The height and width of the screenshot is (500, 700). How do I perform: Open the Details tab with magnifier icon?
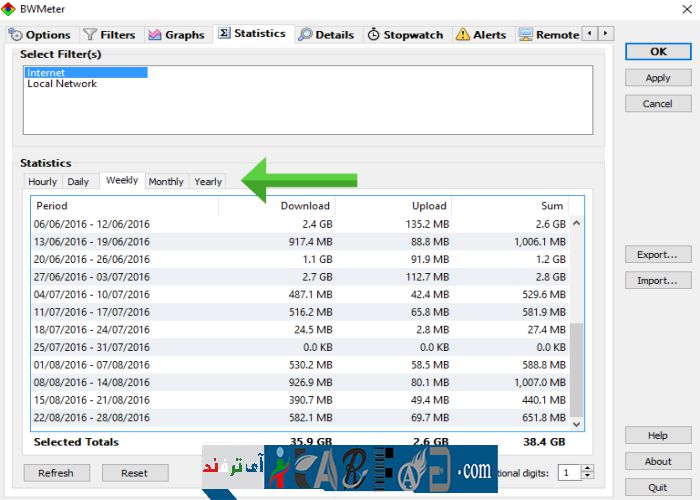point(326,35)
